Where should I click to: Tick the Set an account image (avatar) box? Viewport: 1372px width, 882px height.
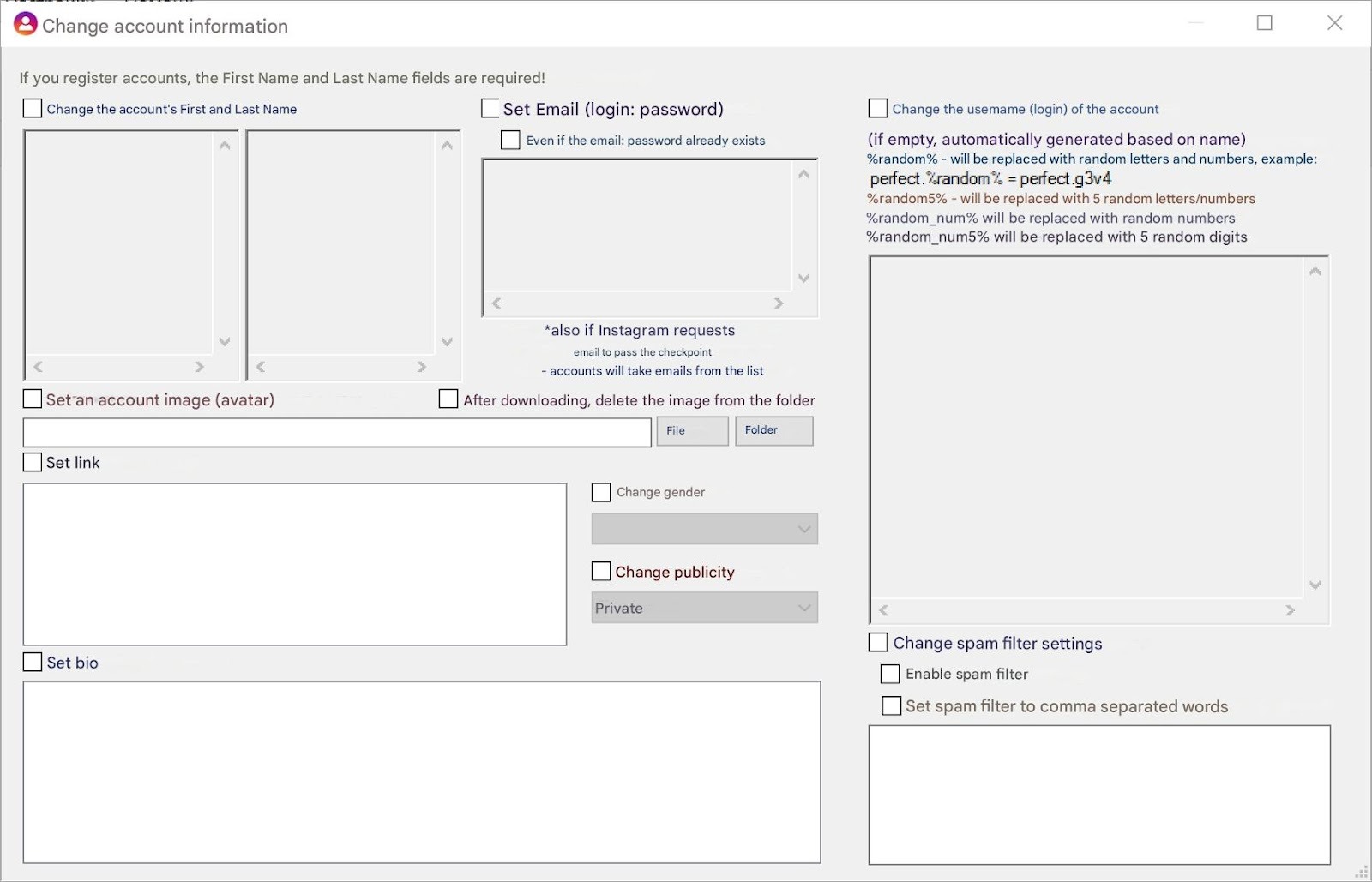pyautogui.click(x=33, y=399)
